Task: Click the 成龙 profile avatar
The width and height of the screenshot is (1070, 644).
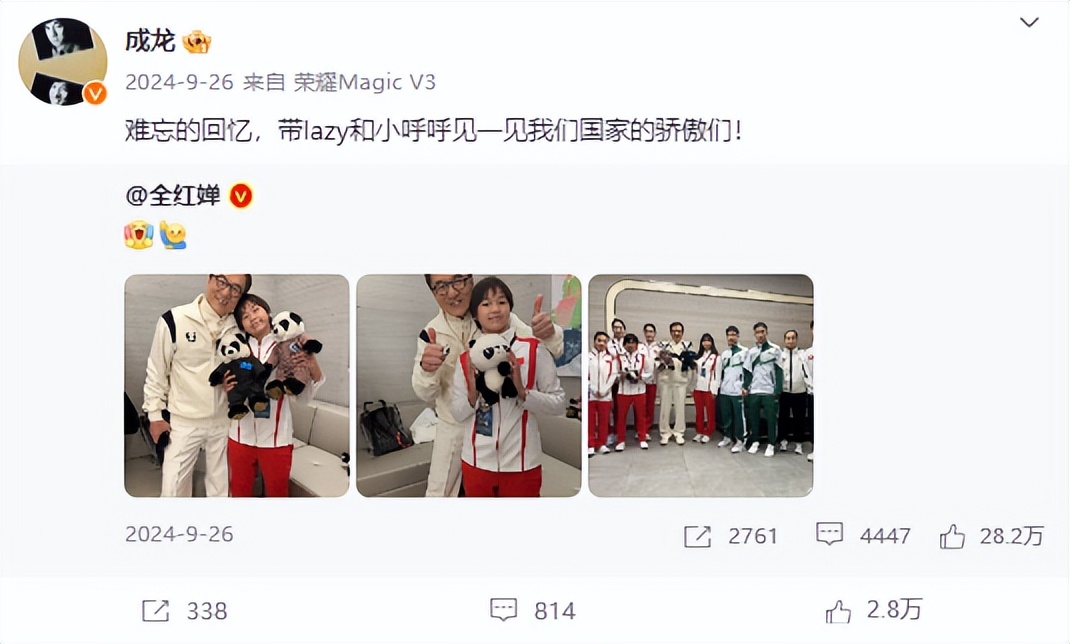Action: [x=63, y=62]
